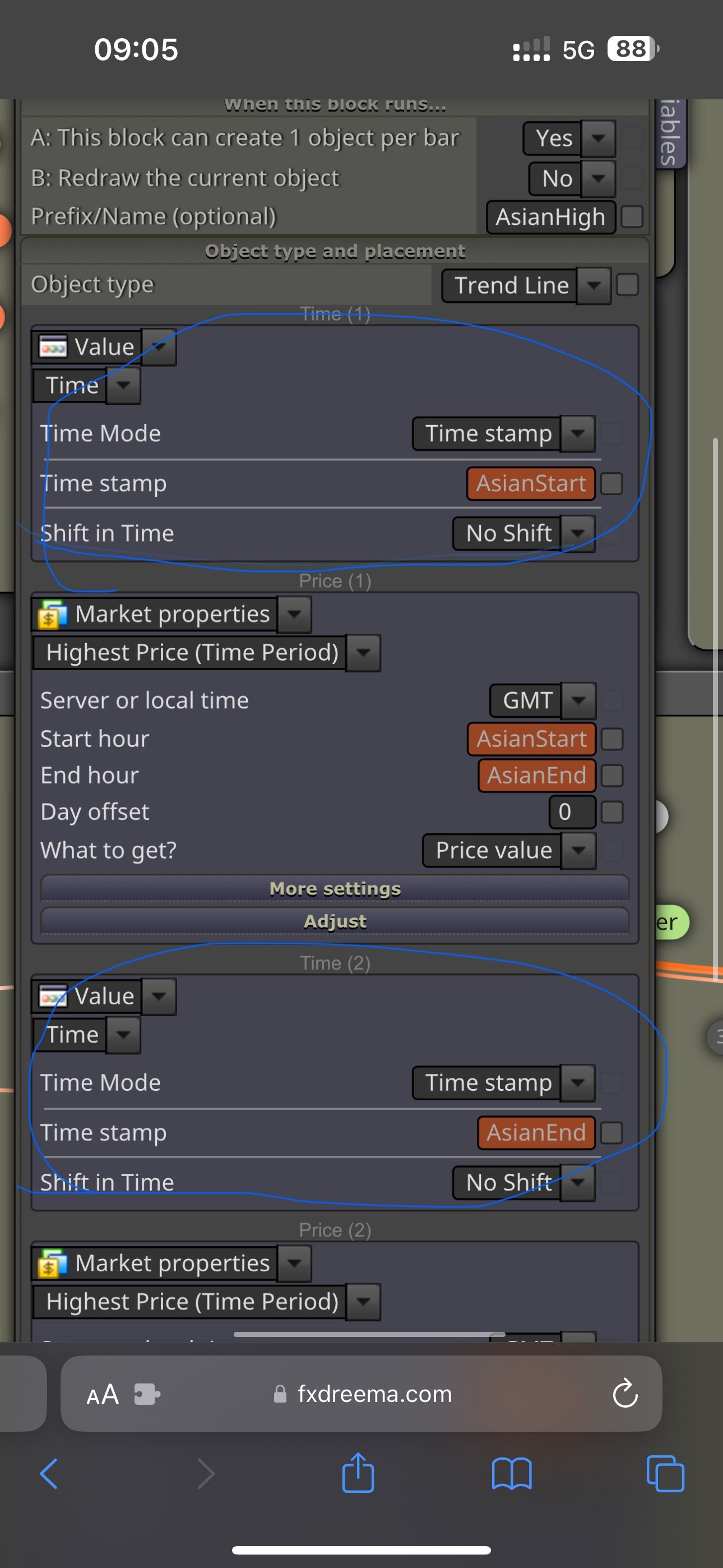Open the Value dropdown in Time (1)
This screenshot has height=1568, width=723.
(104, 347)
